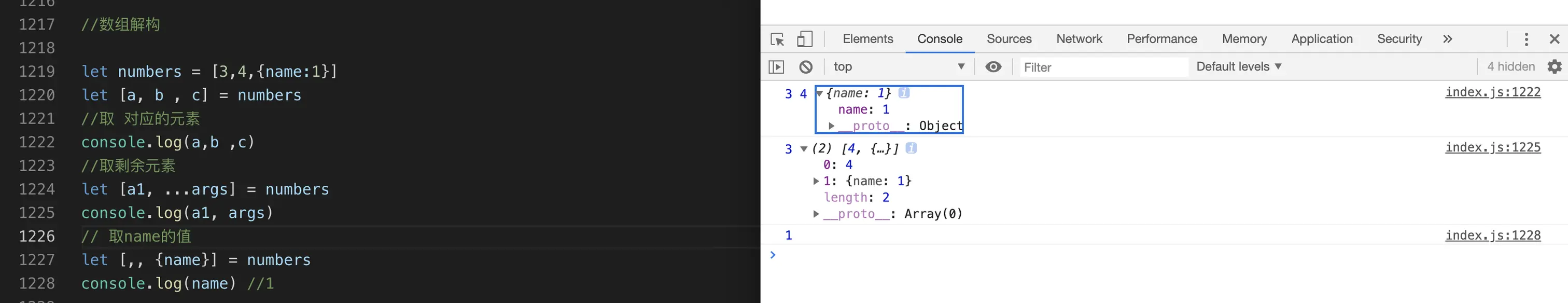Screen dimensions: 1568x303
Task: Open Console settings gear icon
Action: pyautogui.click(x=1554, y=66)
